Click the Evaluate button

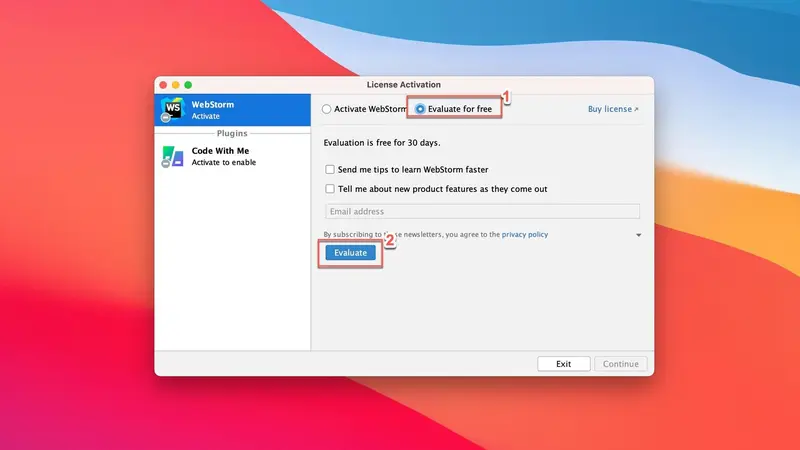coord(351,253)
